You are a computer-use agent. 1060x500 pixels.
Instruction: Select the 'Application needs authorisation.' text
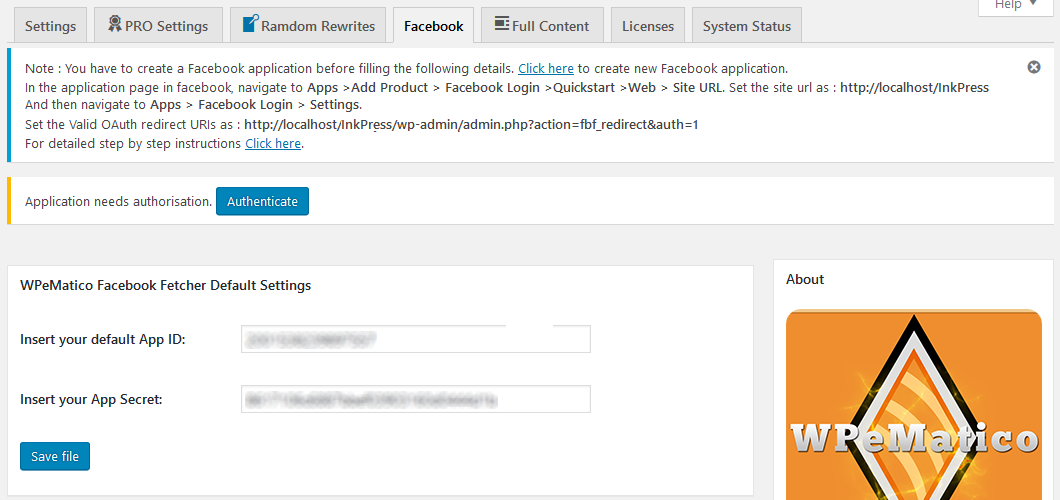[x=118, y=201]
